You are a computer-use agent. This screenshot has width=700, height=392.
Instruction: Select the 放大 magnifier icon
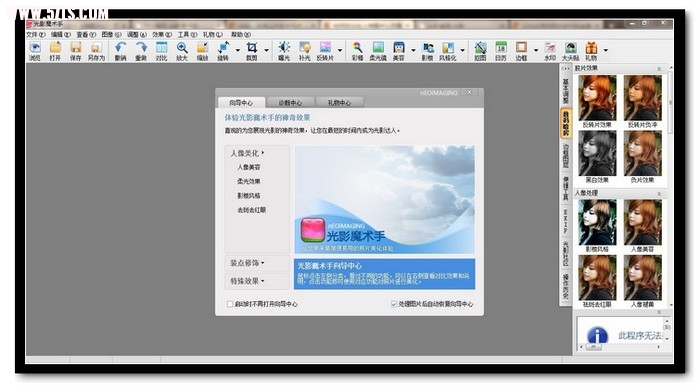point(182,47)
